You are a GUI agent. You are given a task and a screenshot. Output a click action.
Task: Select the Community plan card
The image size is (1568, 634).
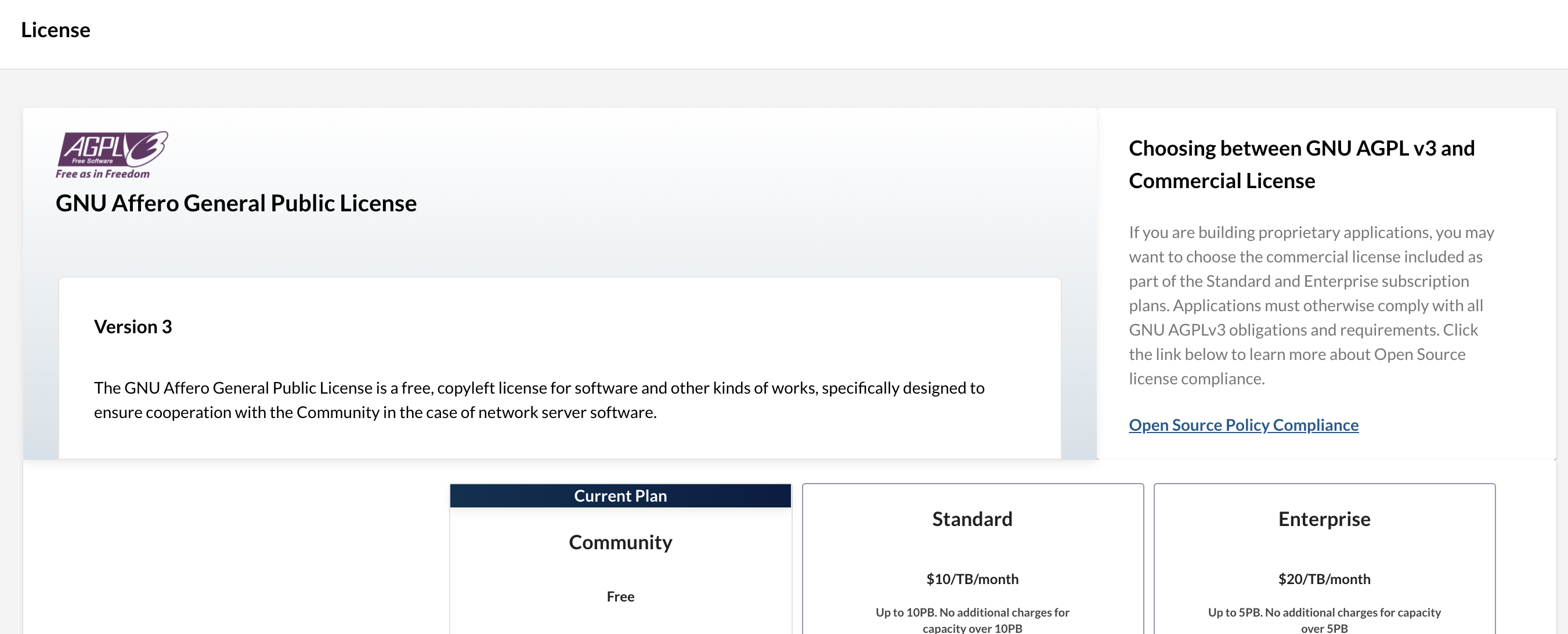tap(620, 570)
